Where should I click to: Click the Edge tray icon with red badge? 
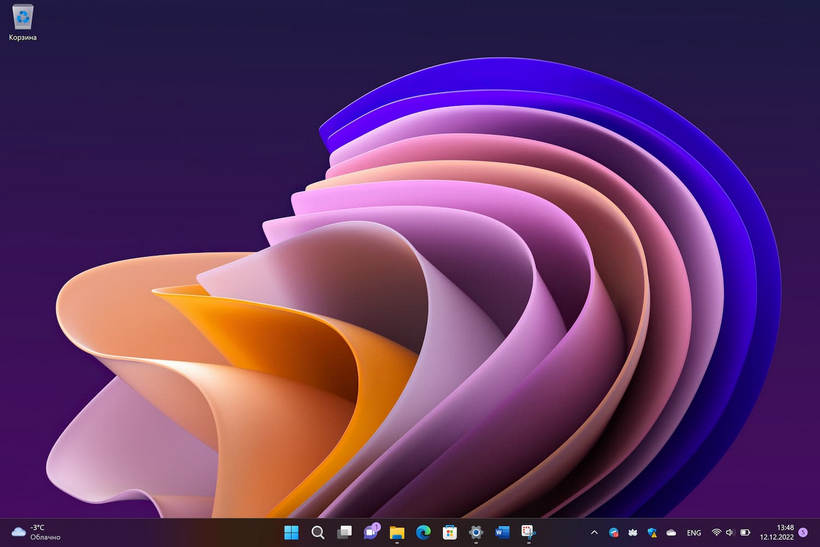614,533
